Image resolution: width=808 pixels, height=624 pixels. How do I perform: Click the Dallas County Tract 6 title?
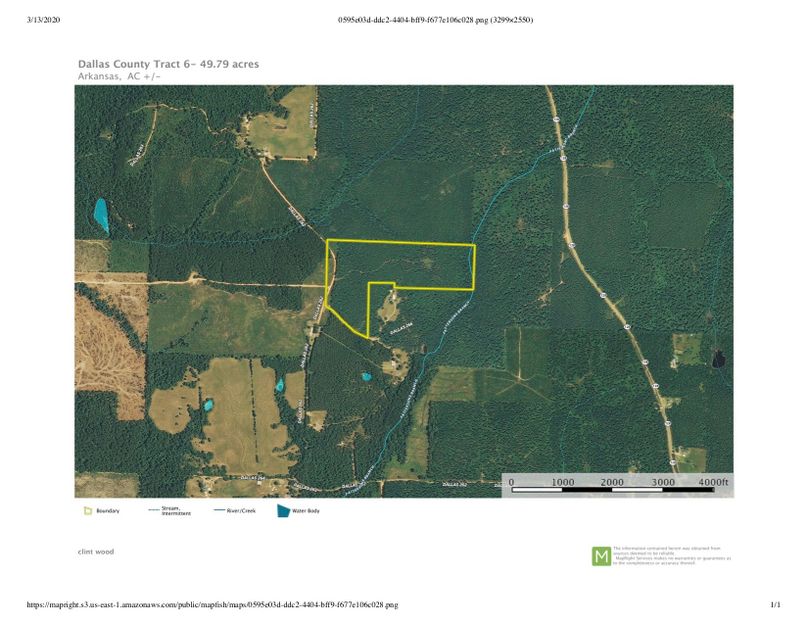168,63
